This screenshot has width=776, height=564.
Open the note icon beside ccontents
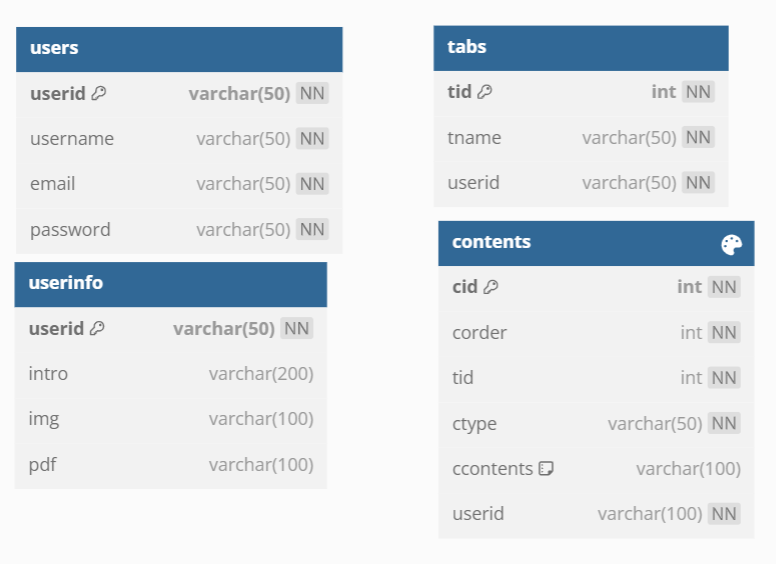[x=546, y=468]
